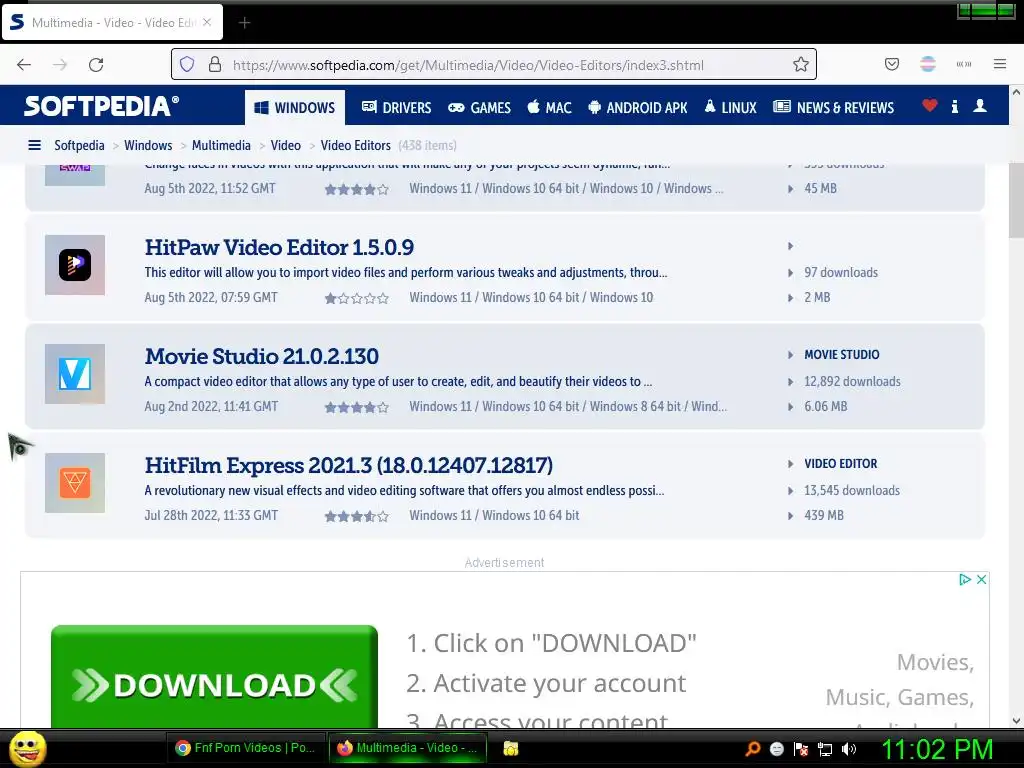Image resolution: width=1024 pixels, height=768 pixels.
Task: Click the search magnifier tray icon
Action: click(752, 749)
